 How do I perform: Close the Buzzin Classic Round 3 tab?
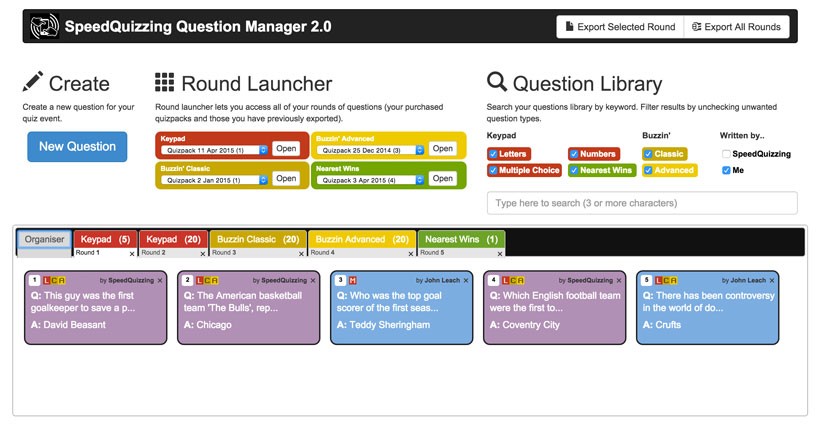point(301,253)
